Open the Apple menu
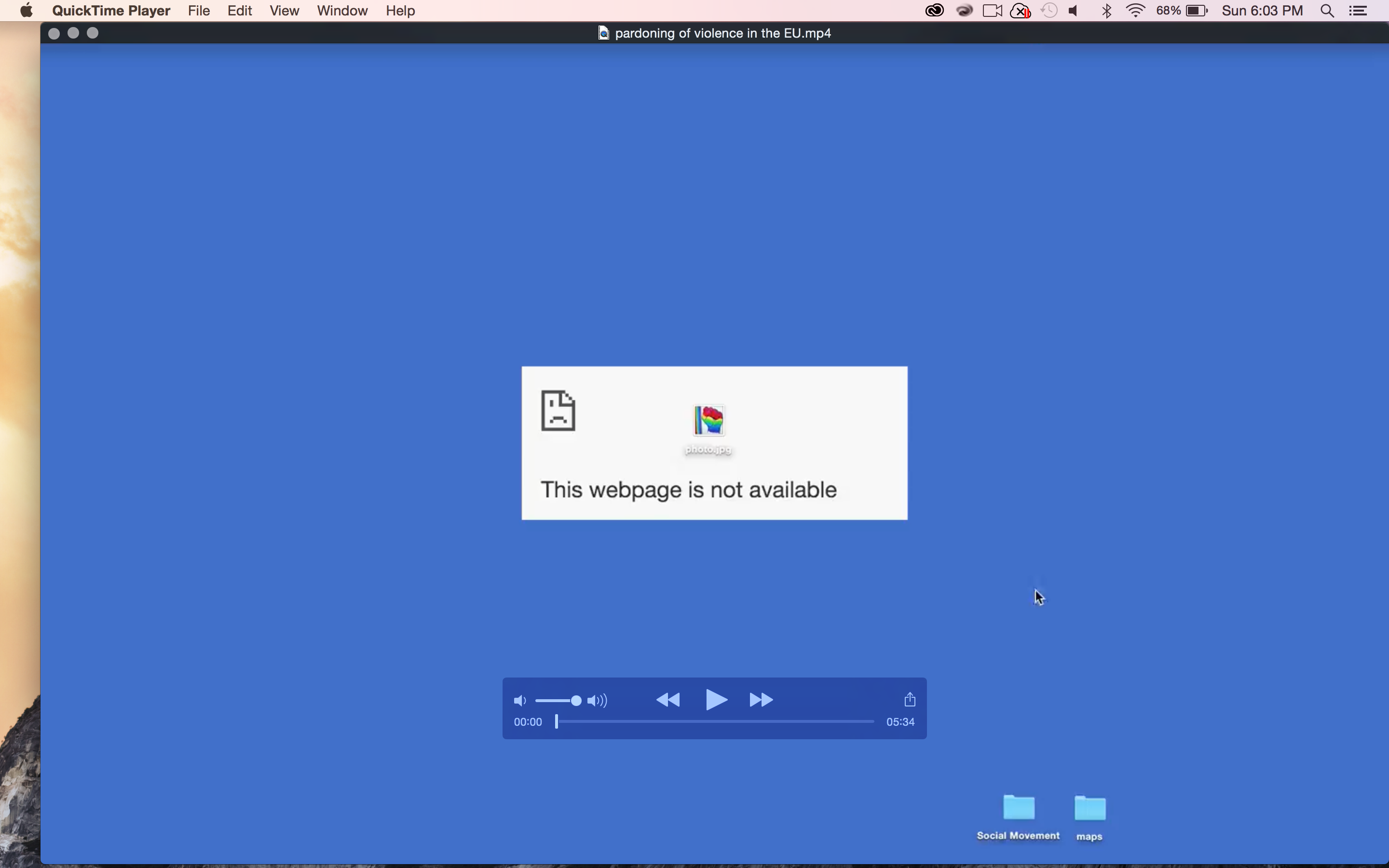The width and height of the screenshot is (1389, 868). [26, 11]
